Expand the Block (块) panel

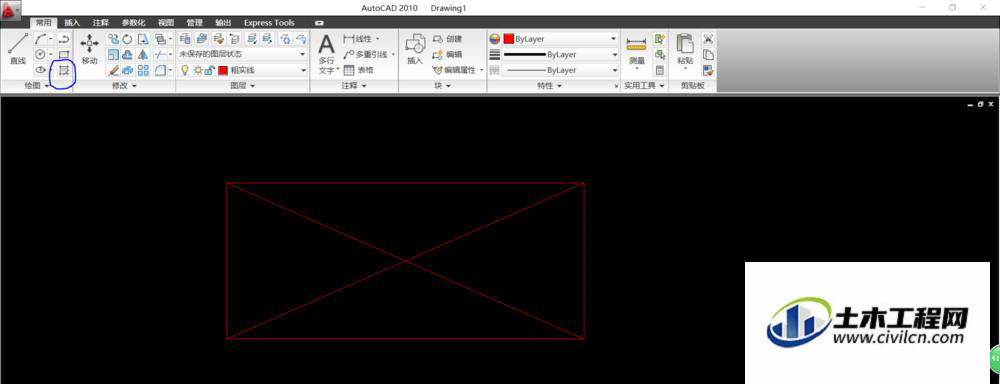pyautogui.click(x=443, y=85)
